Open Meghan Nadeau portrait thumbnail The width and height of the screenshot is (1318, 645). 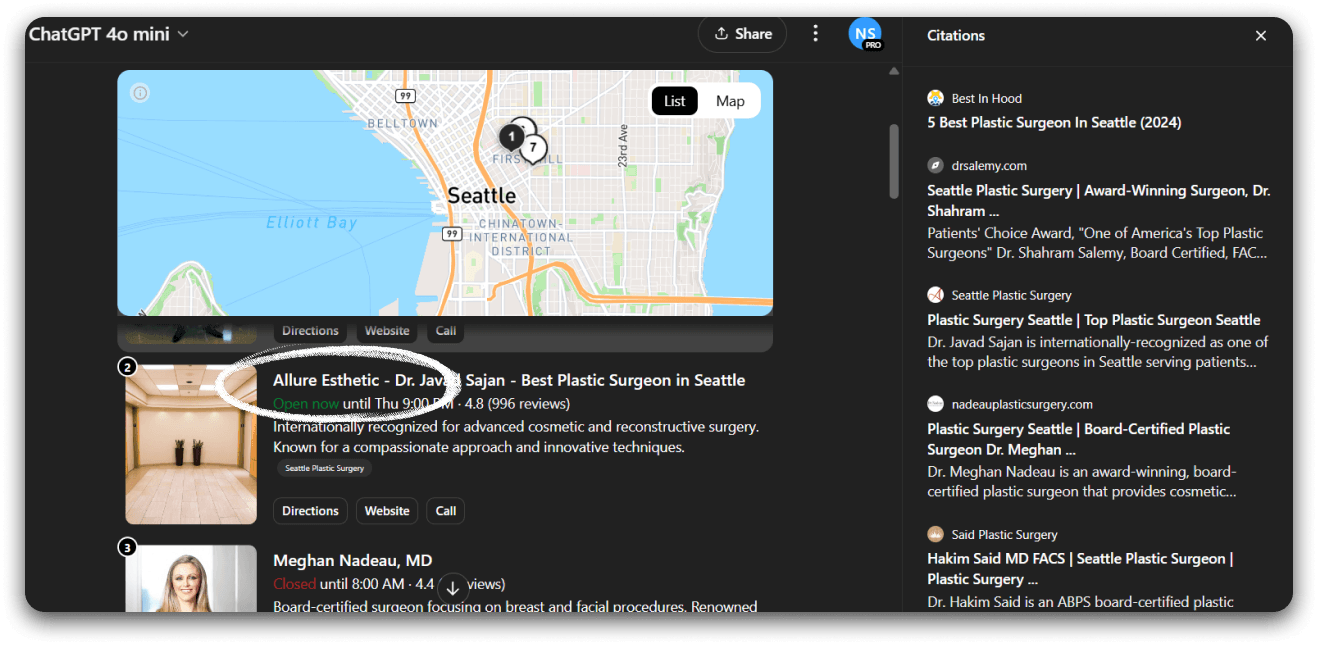(191, 579)
